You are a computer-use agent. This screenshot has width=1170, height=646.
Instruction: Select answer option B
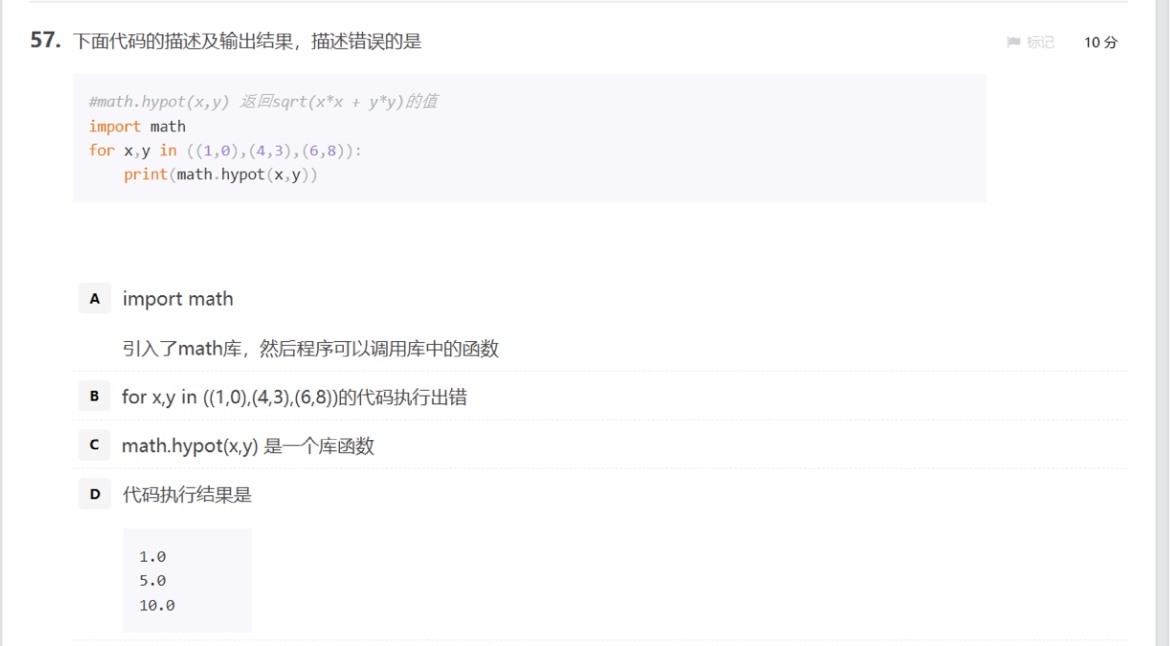click(x=95, y=396)
